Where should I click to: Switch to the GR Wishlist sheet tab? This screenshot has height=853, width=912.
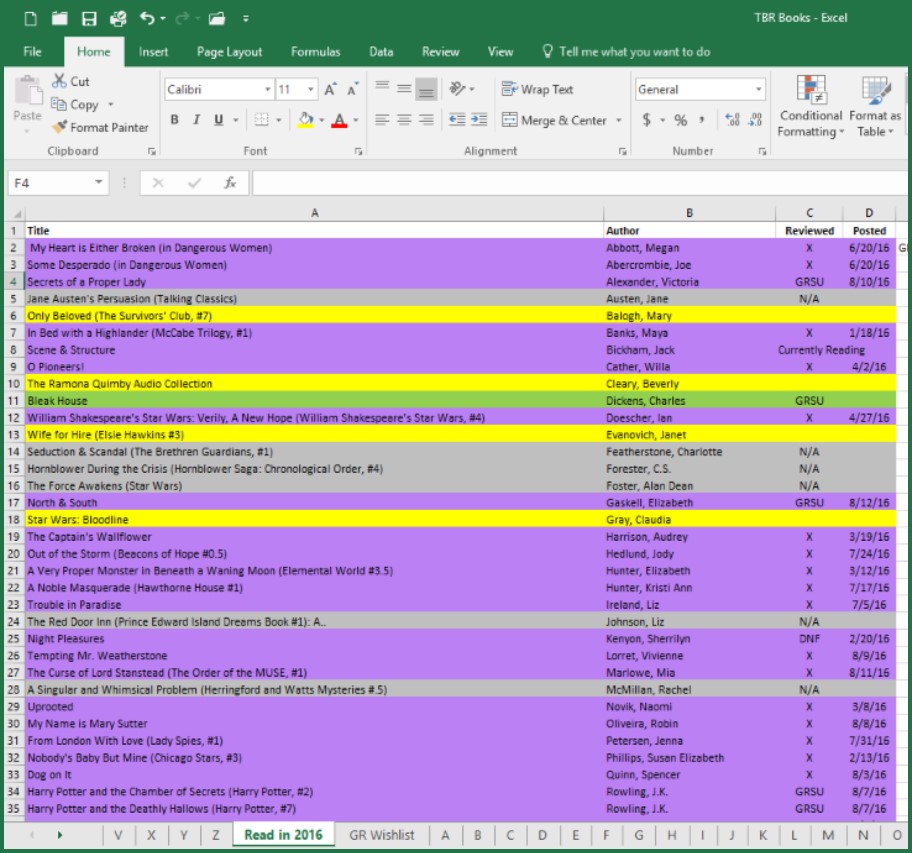click(x=381, y=835)
